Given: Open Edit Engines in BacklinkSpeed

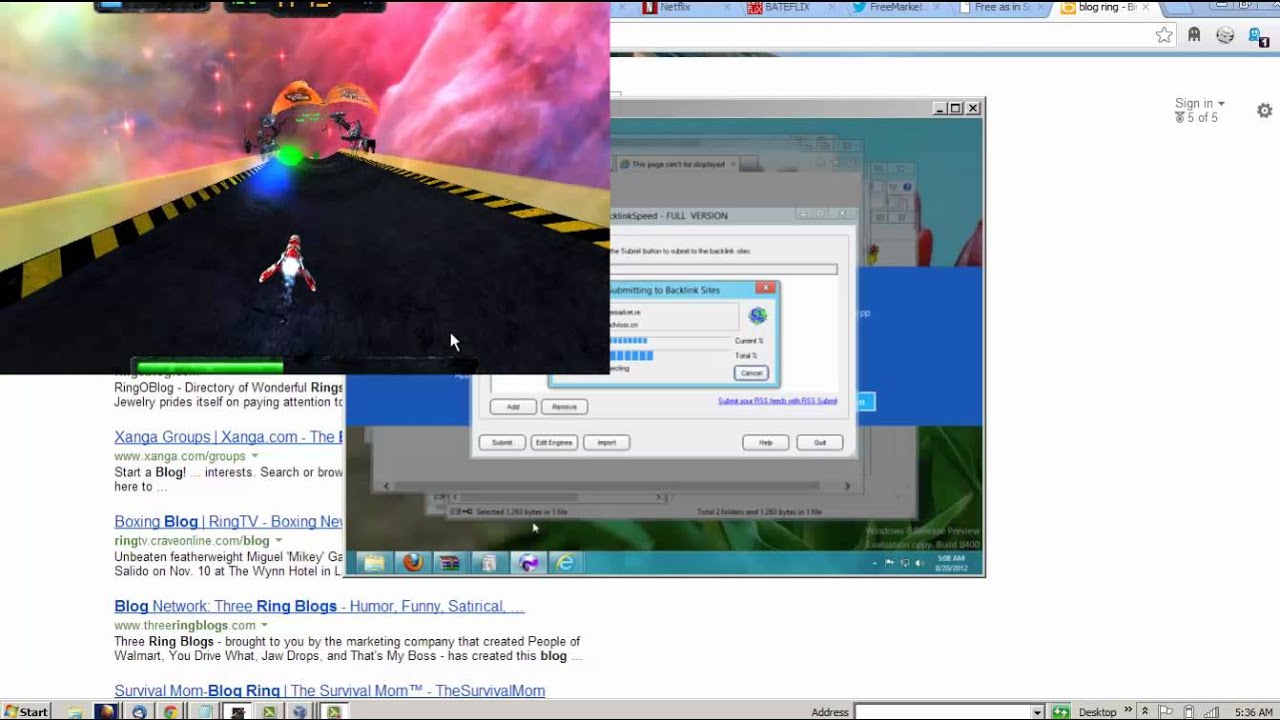Looking at the screenshot, I should click(554, 442).
